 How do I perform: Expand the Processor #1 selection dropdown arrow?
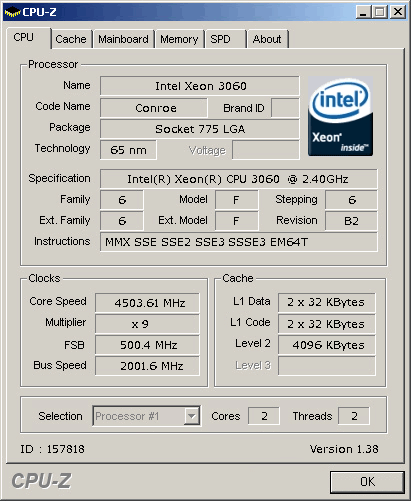tap(192, 416)
